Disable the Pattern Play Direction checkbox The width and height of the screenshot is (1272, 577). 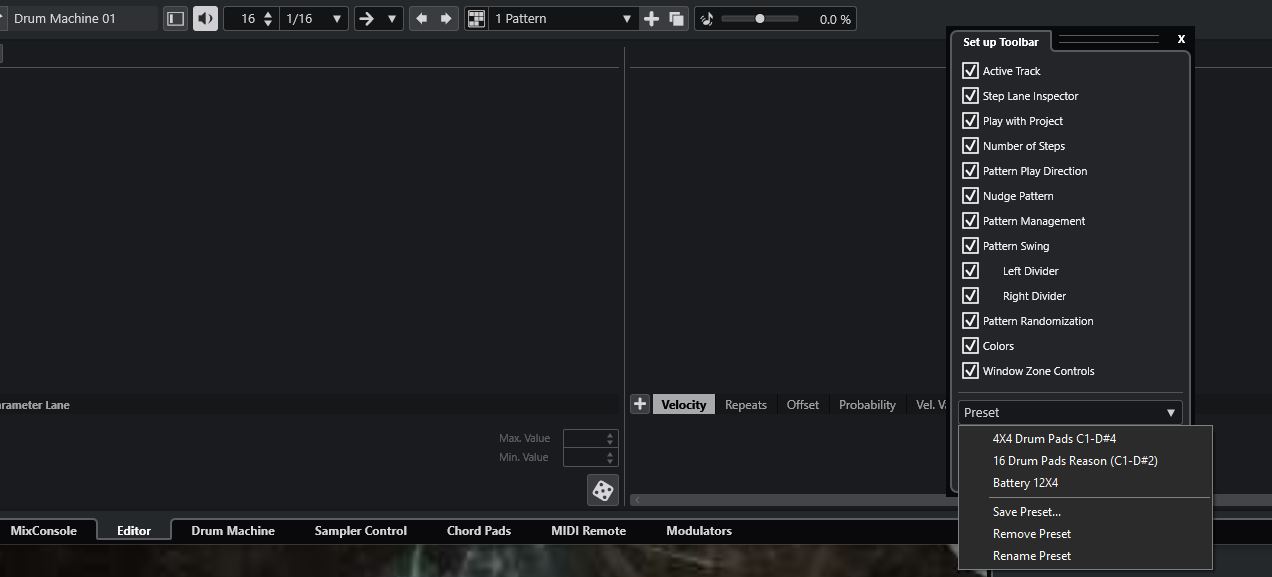[970, 171]
